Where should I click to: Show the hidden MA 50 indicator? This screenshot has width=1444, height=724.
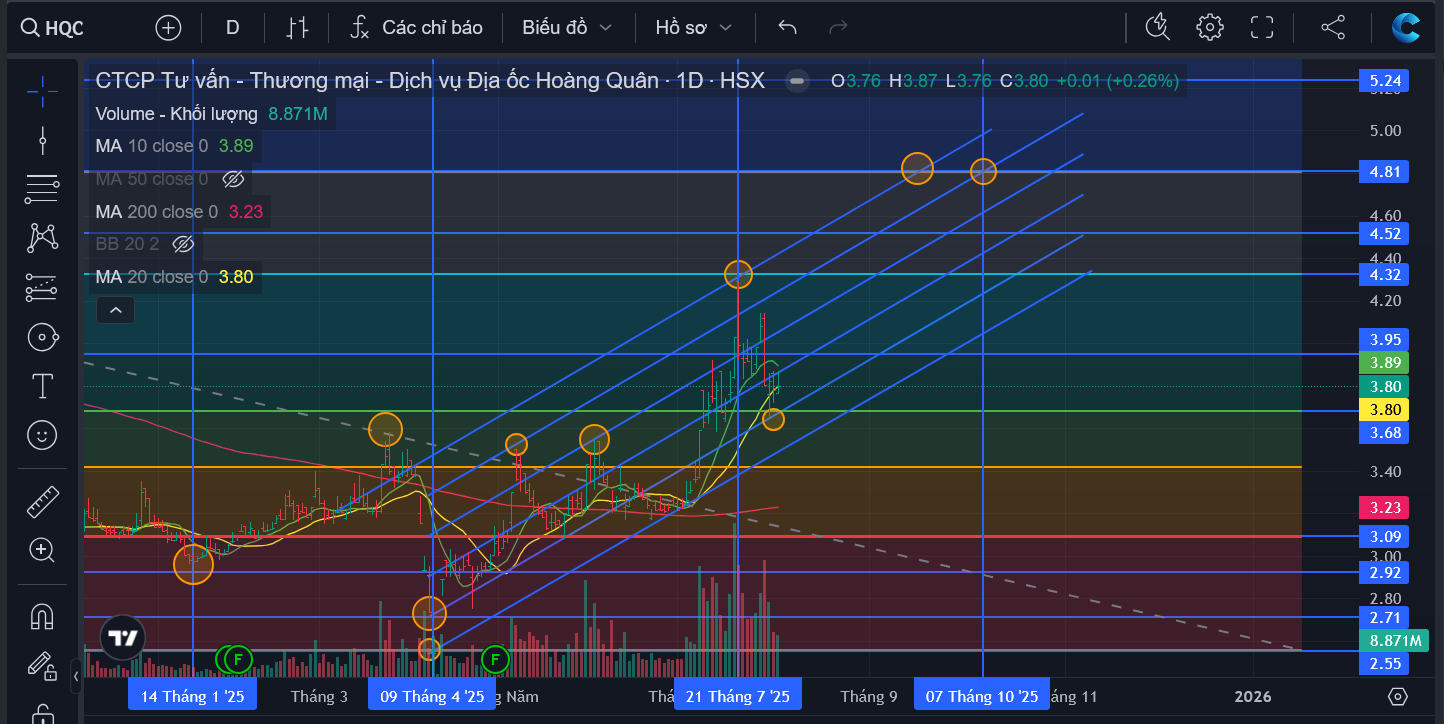233,179
